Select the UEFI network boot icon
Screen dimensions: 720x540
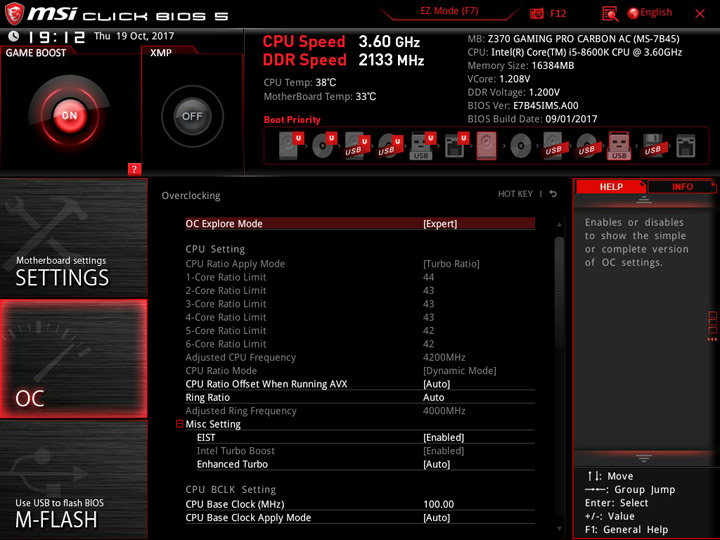[x=456, y=146]
